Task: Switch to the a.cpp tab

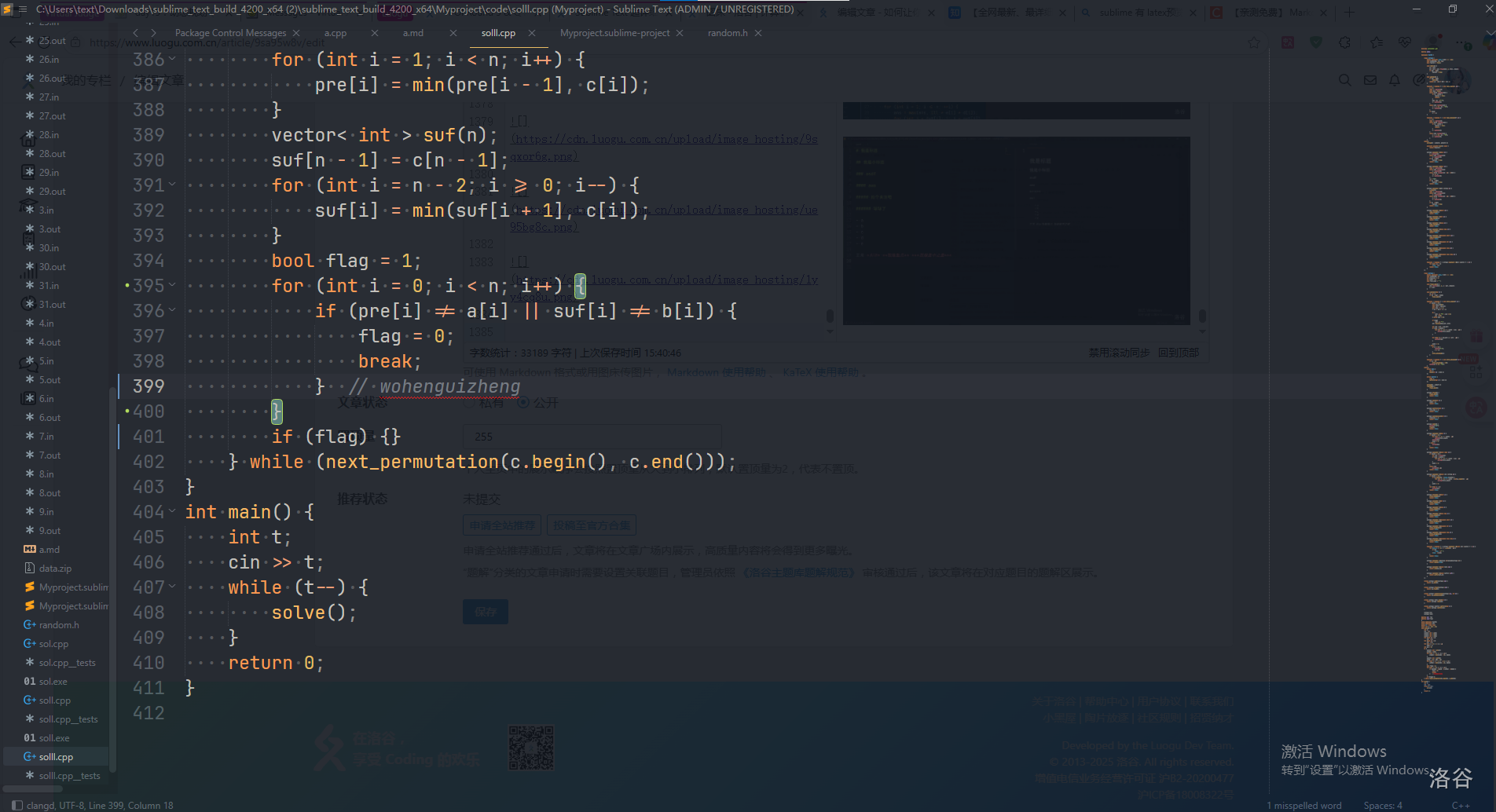Action: [335, 33]
